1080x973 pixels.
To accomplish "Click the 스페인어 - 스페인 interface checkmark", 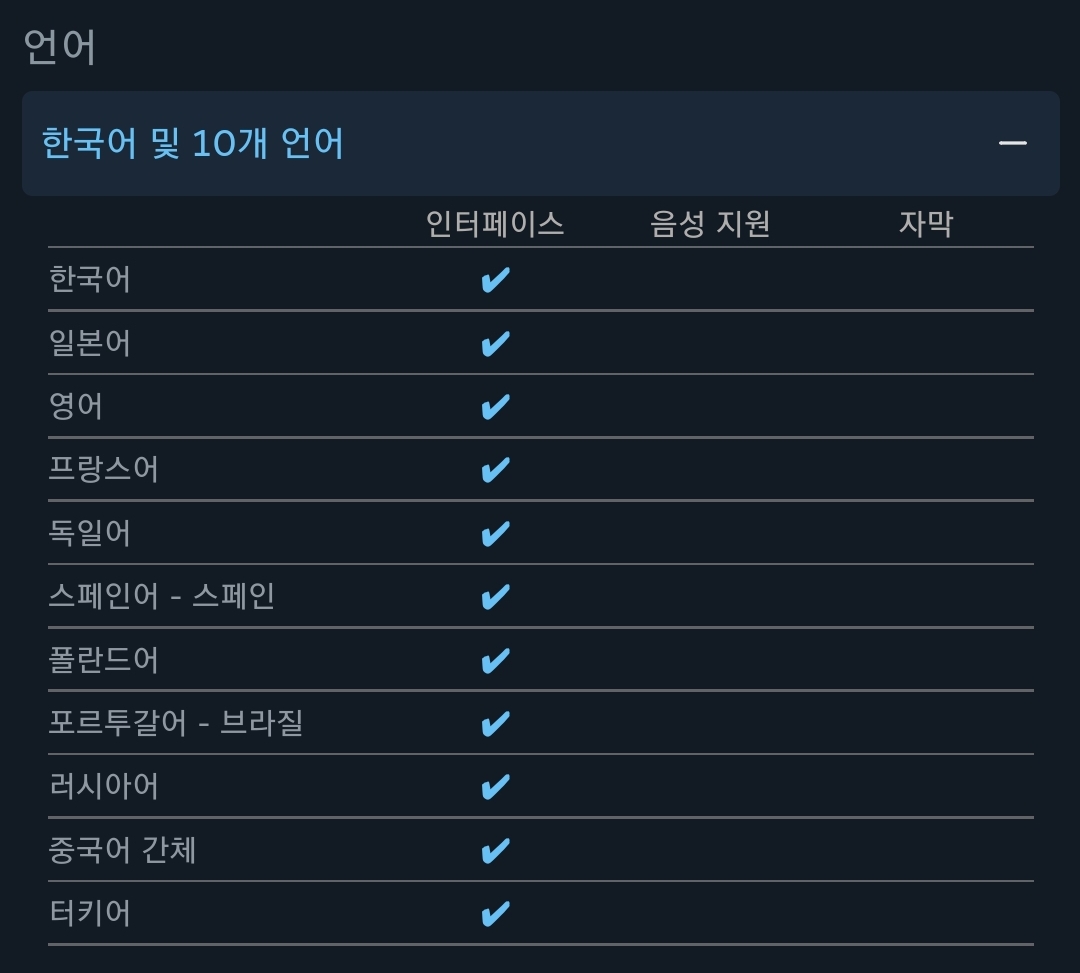I will pos(495,597).
